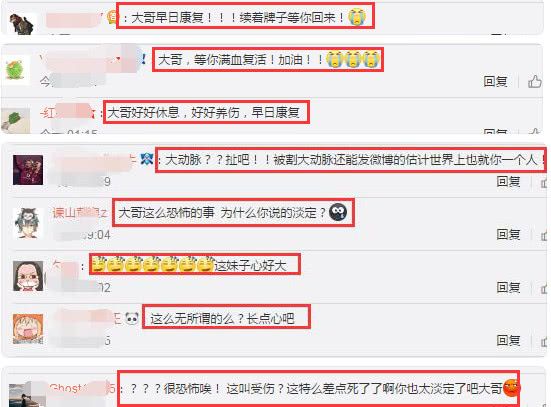
Task: Open the orange-haired anime avatar profile
Action: (28, 329)
